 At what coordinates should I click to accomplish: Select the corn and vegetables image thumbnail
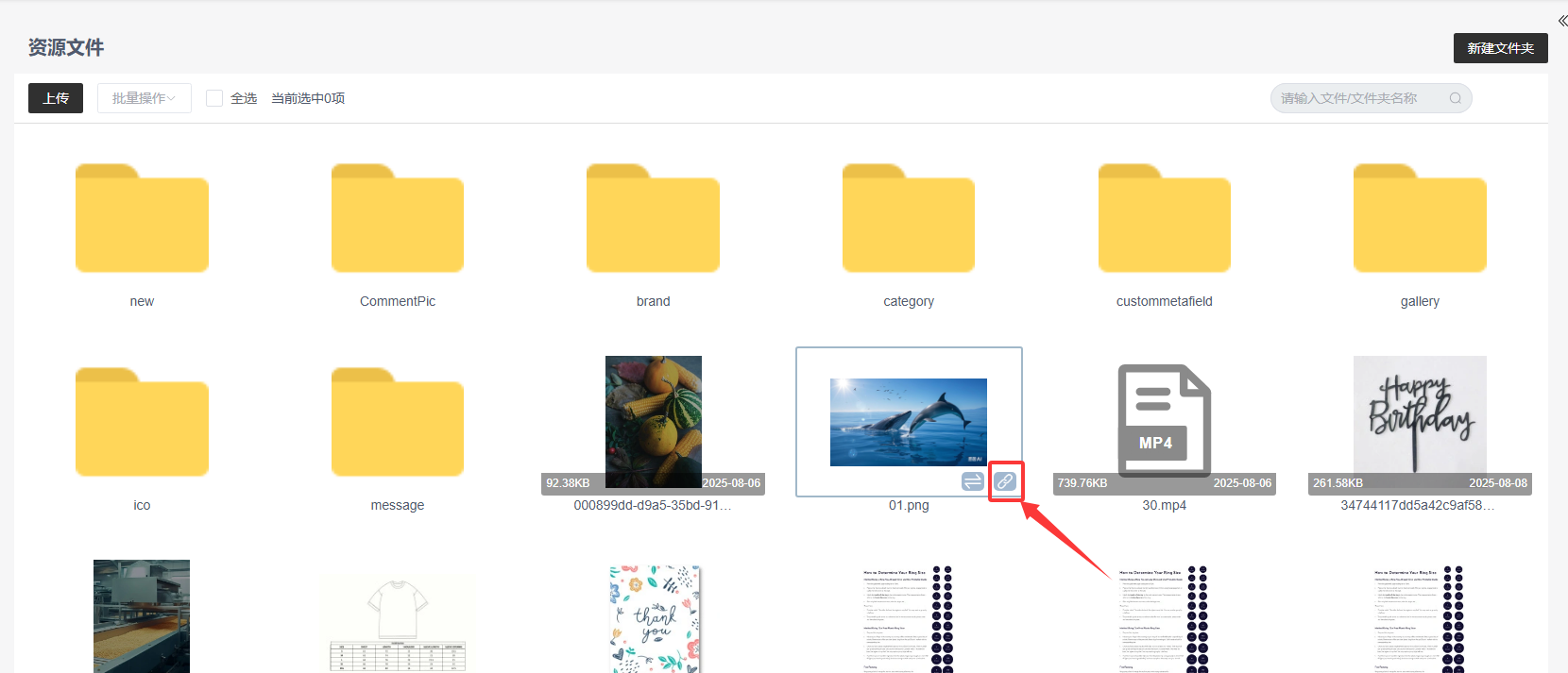tap(653, 415)
